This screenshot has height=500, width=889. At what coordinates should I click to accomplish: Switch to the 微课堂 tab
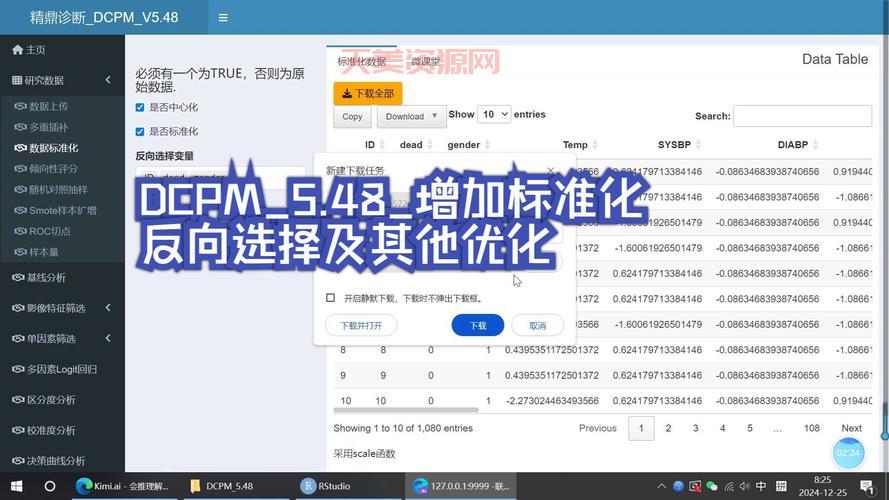click(x=425, y=61)
